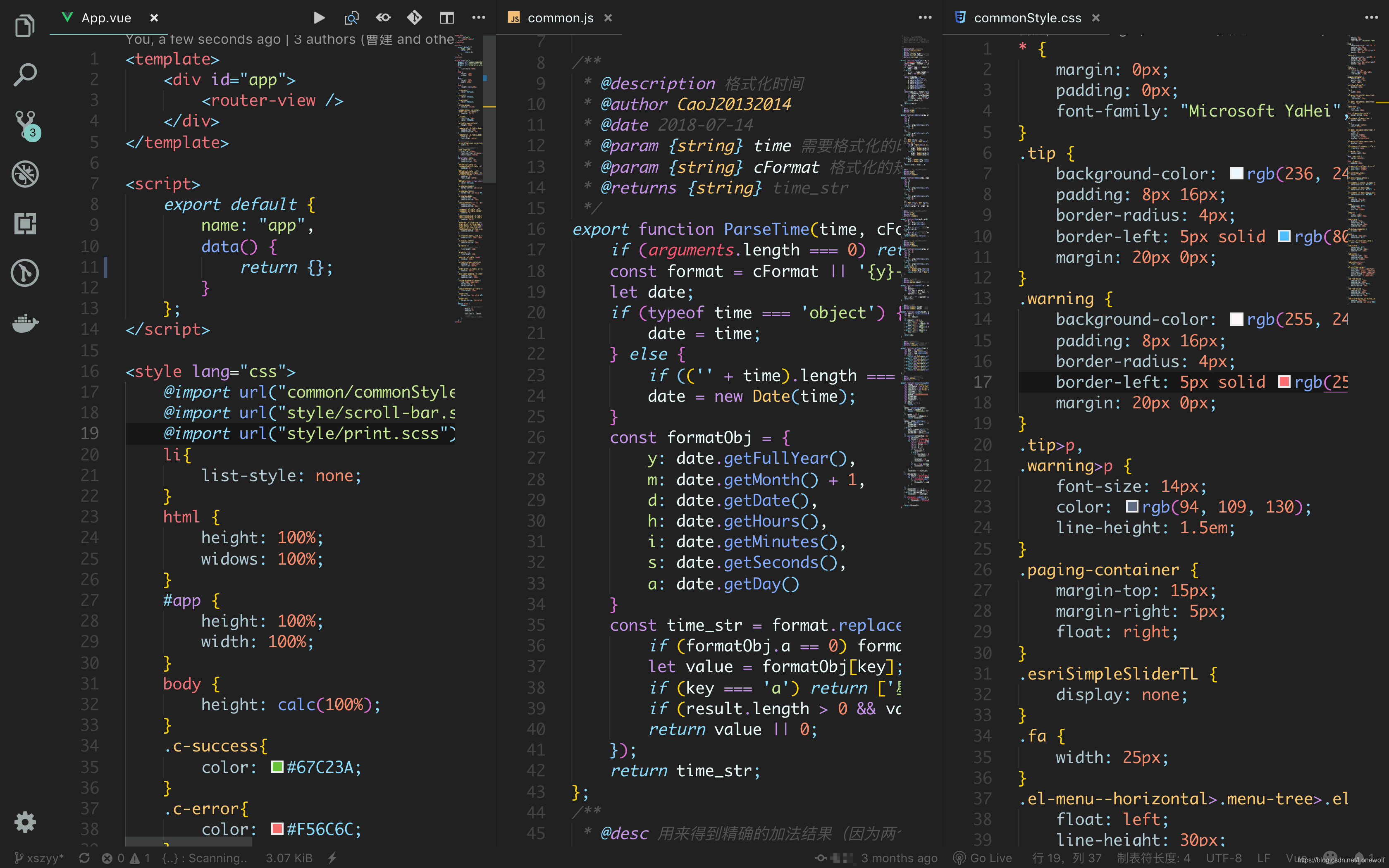Open Source Control view with 3 changes
The image size is (1389, 868).
click(x=26, y=125)
